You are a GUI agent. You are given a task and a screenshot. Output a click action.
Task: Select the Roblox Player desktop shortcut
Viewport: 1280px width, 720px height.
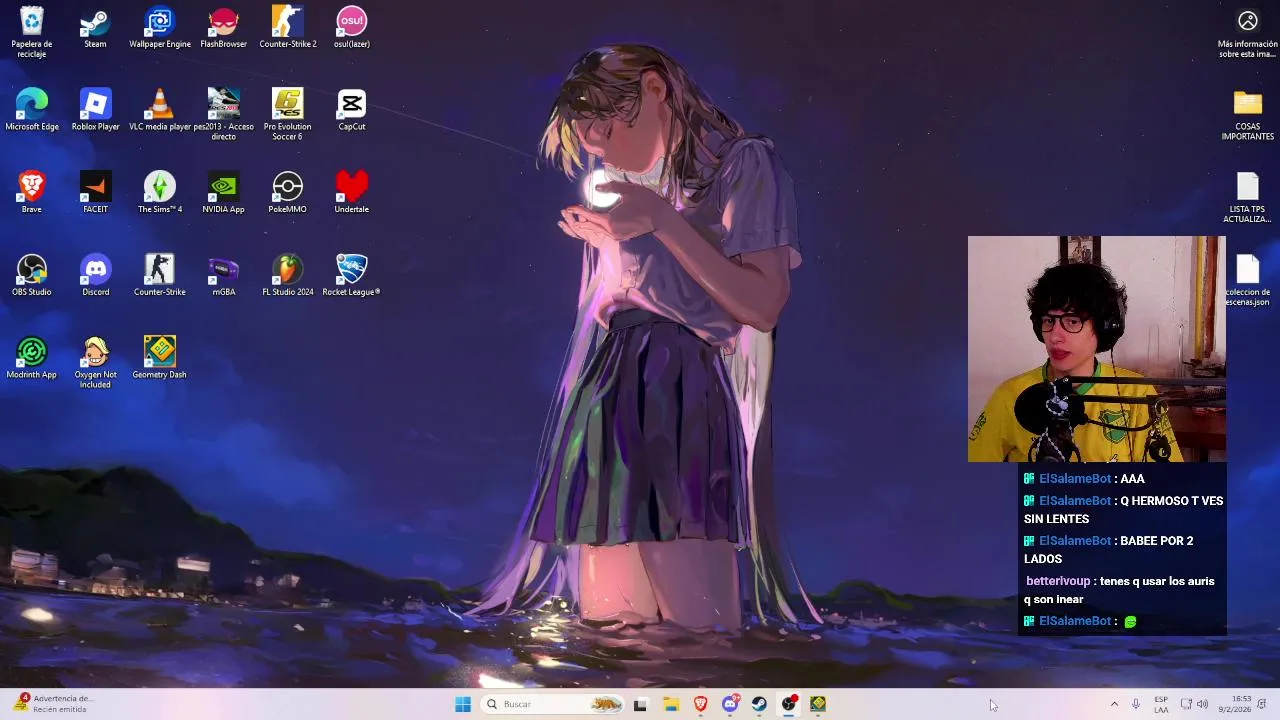[95, 110]
